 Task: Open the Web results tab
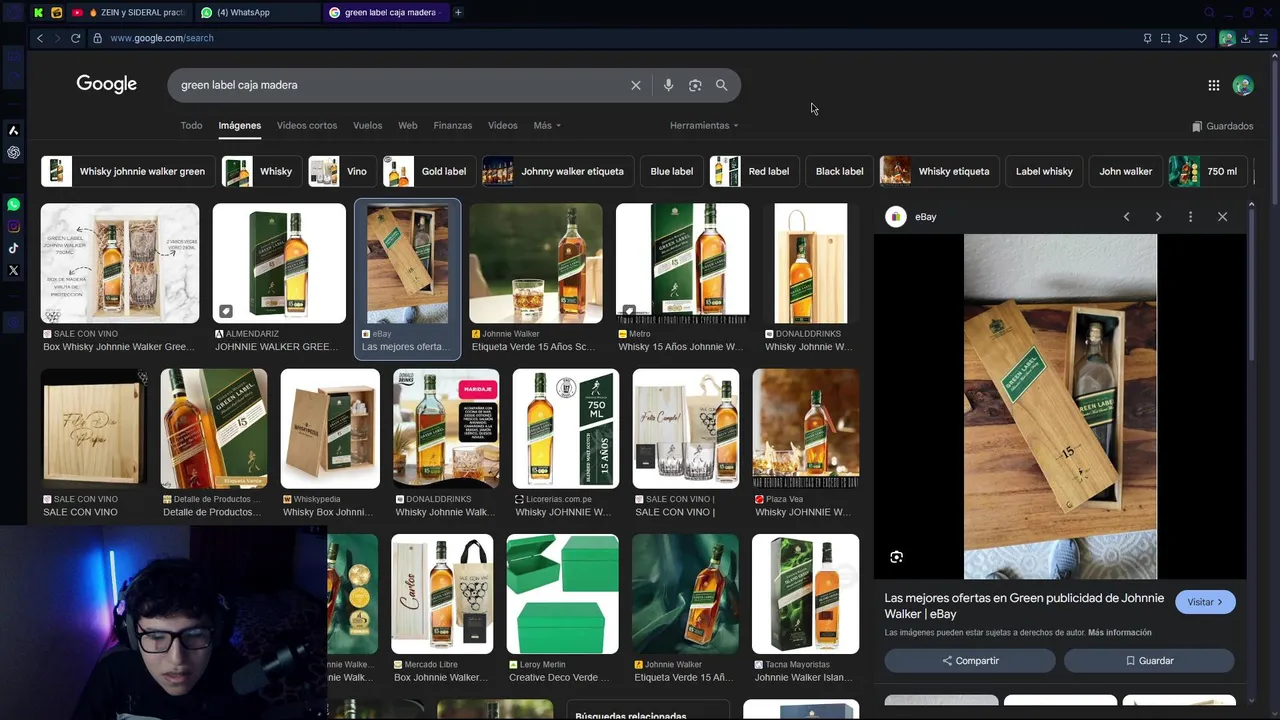[x=408, y=125]
